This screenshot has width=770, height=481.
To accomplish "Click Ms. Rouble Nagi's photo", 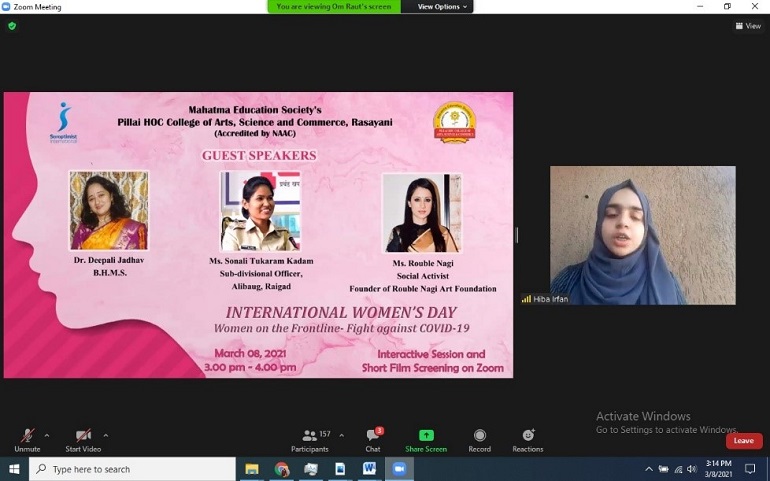I will tap(422, 213).
